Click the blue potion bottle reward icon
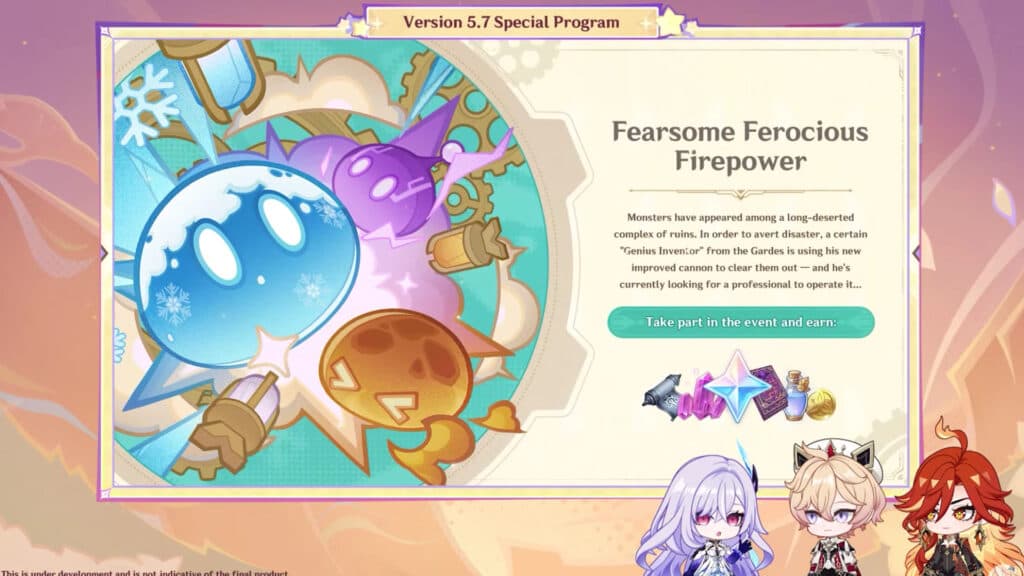 (x=797, y=394)
